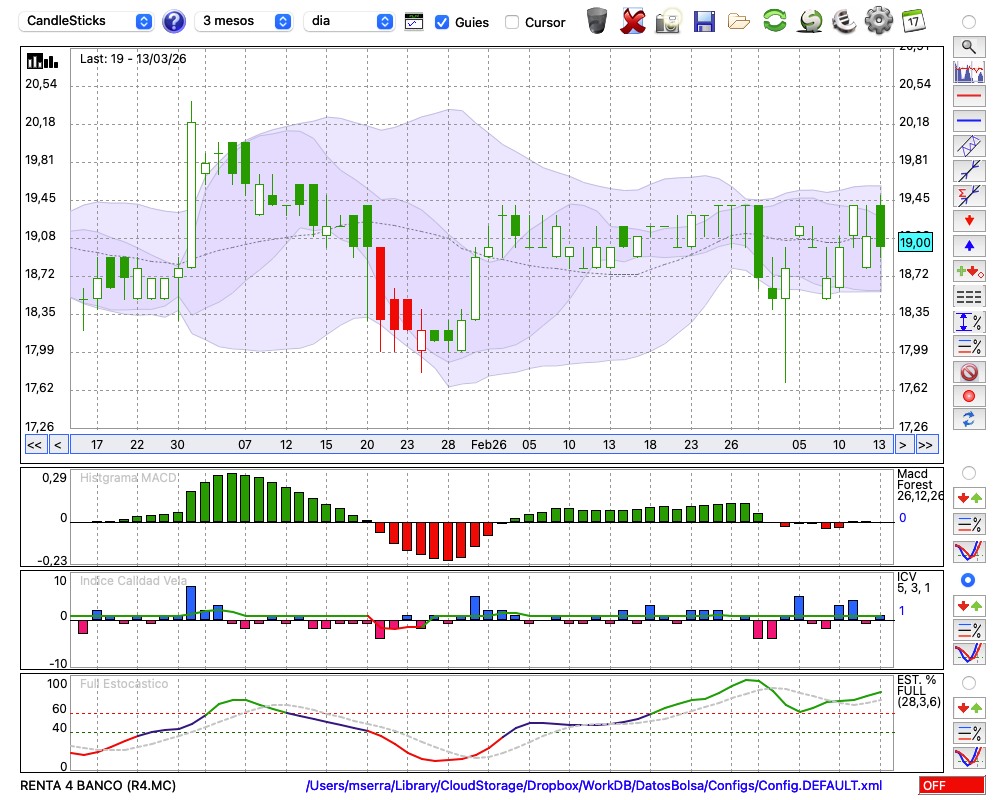Click the red OFF status indicator

coord(950,786)
